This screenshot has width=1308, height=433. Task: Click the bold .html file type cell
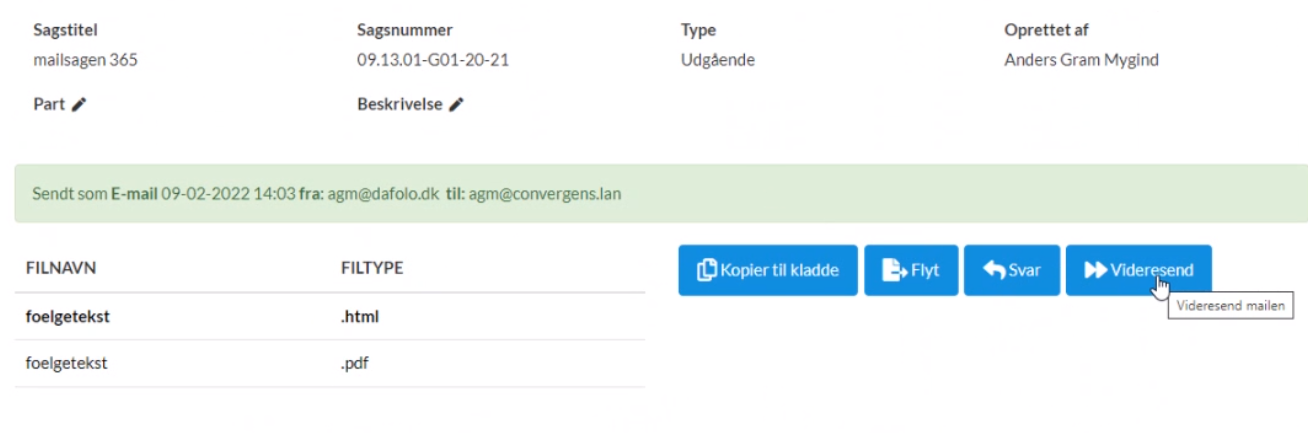point(360,318)
